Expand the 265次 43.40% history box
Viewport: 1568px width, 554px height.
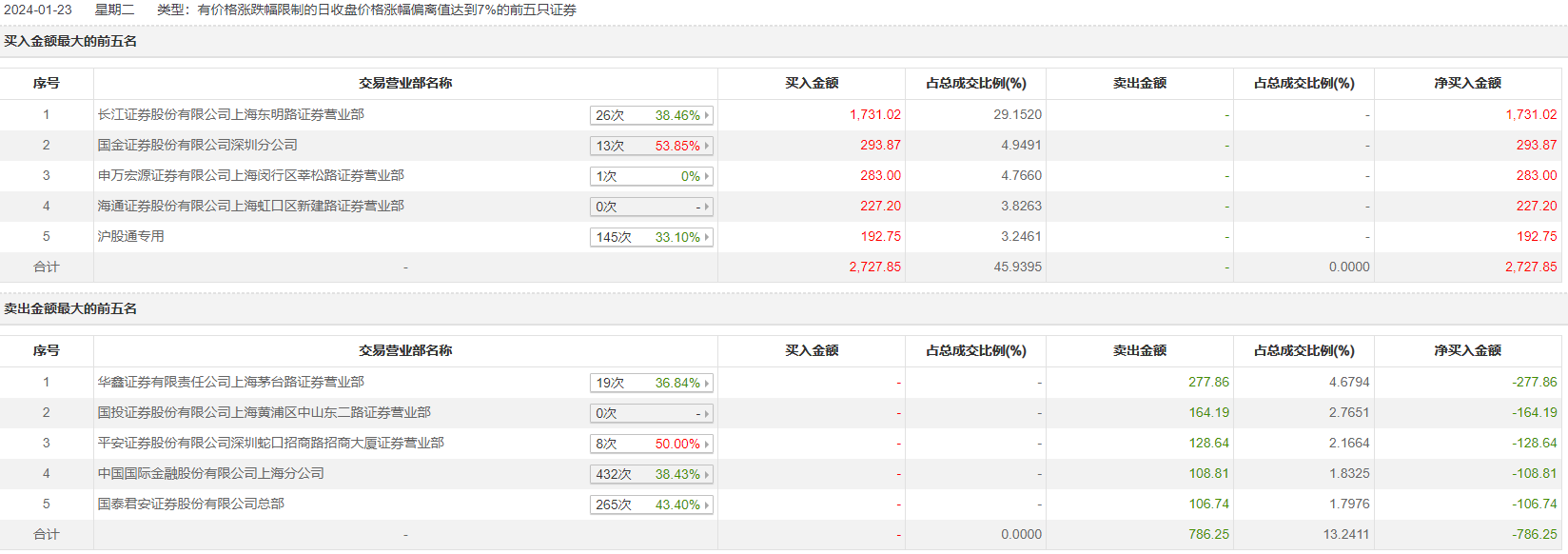point(651,505)
